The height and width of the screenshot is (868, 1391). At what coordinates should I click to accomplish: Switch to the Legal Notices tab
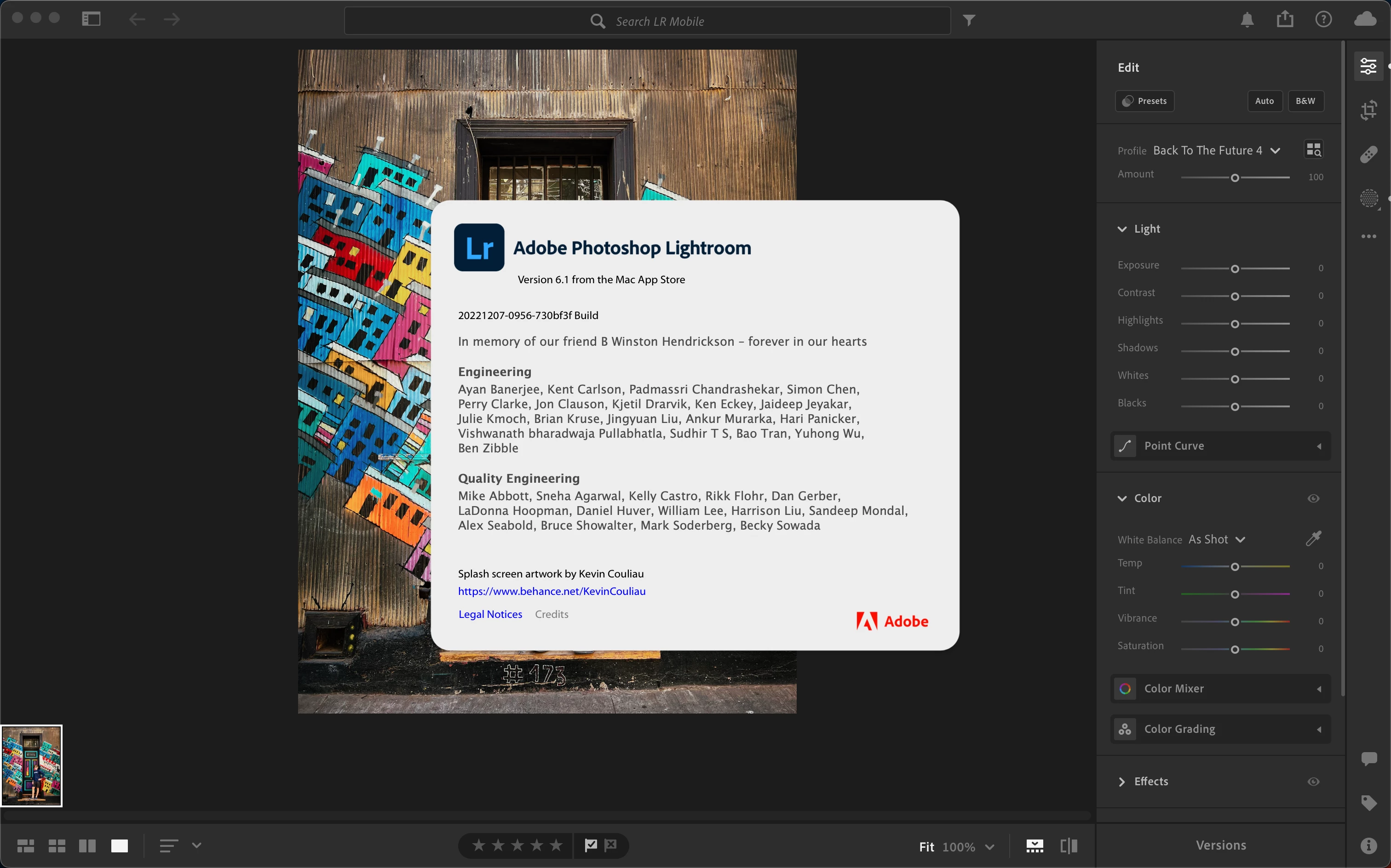pos(490,614)
